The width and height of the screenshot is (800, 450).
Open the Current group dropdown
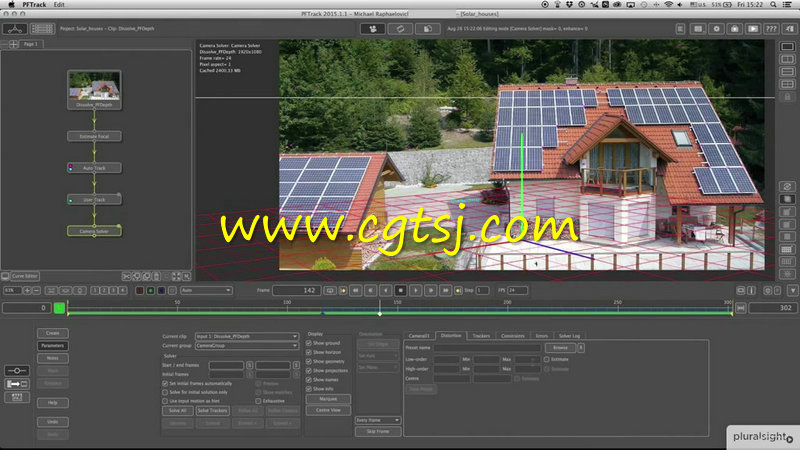coord(247,346)
